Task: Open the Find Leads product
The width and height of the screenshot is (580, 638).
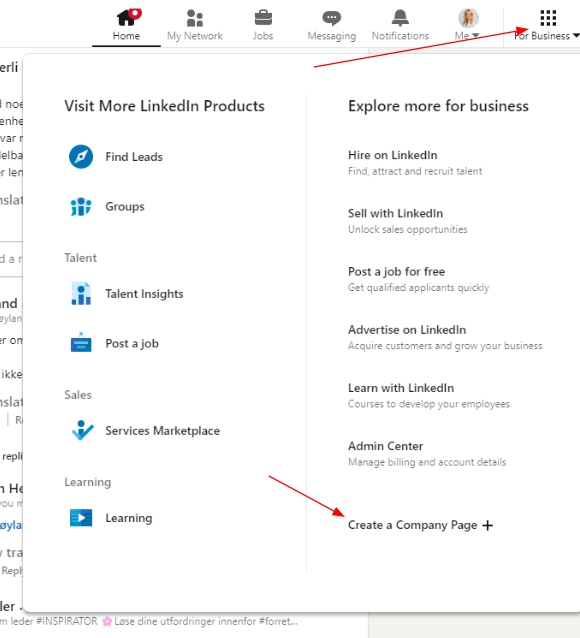Action: [134, 157]
